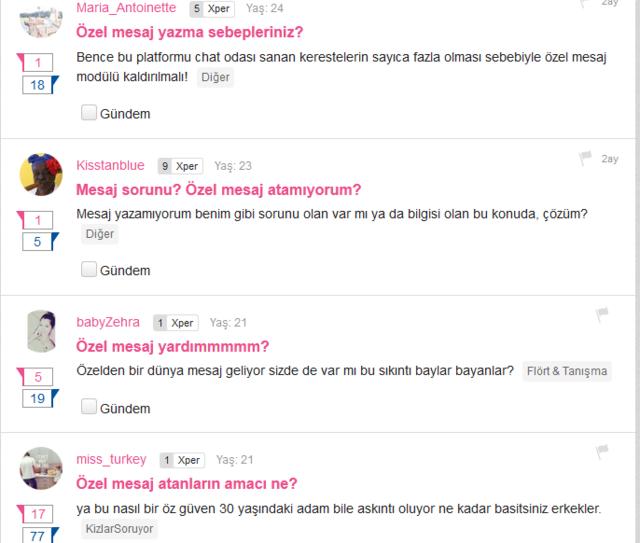Tick Gündem checkbox under Kisstanblue's question
This screenshot has width=640, height=543.
pos(89,269)
